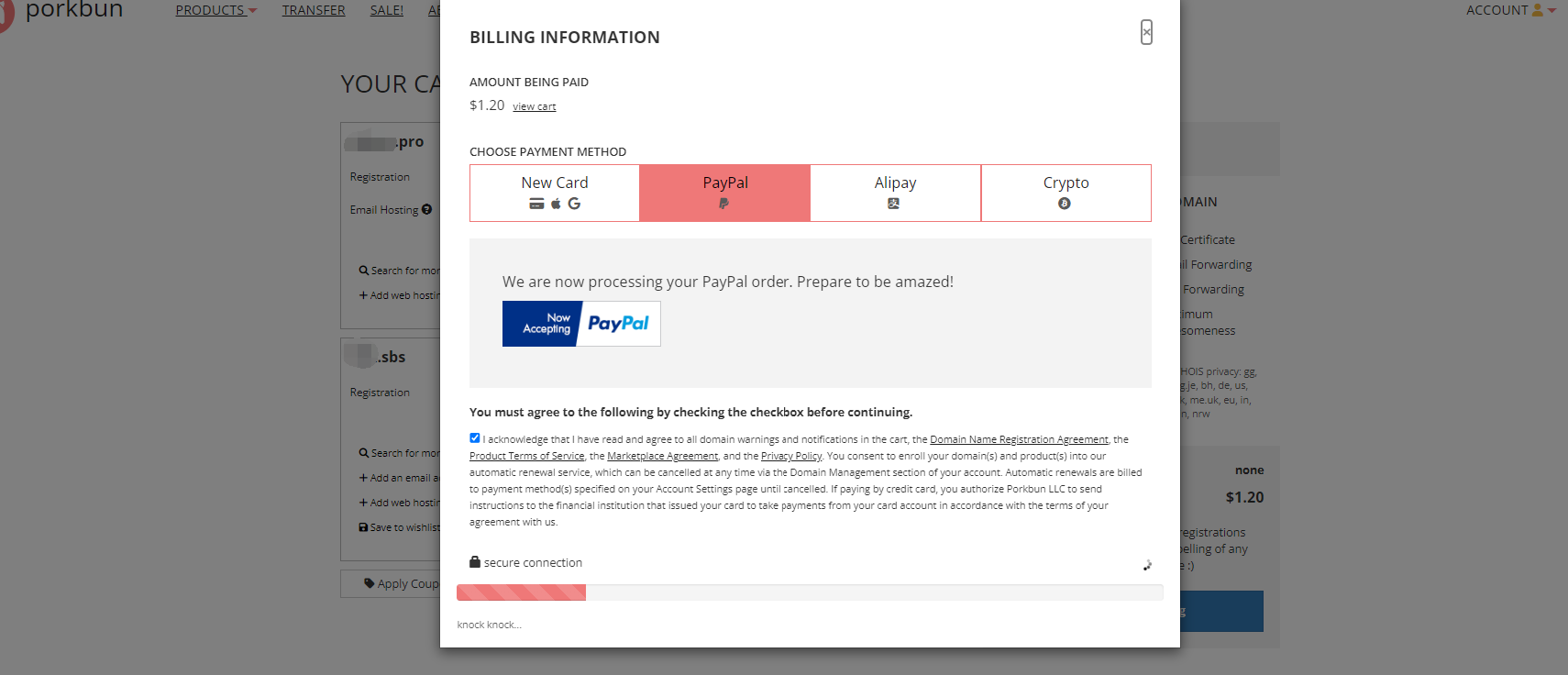This screenshot has height=675, width=1568.
Task: Click the Now Accepting PayPal badge
Action: tap(581, 324)
